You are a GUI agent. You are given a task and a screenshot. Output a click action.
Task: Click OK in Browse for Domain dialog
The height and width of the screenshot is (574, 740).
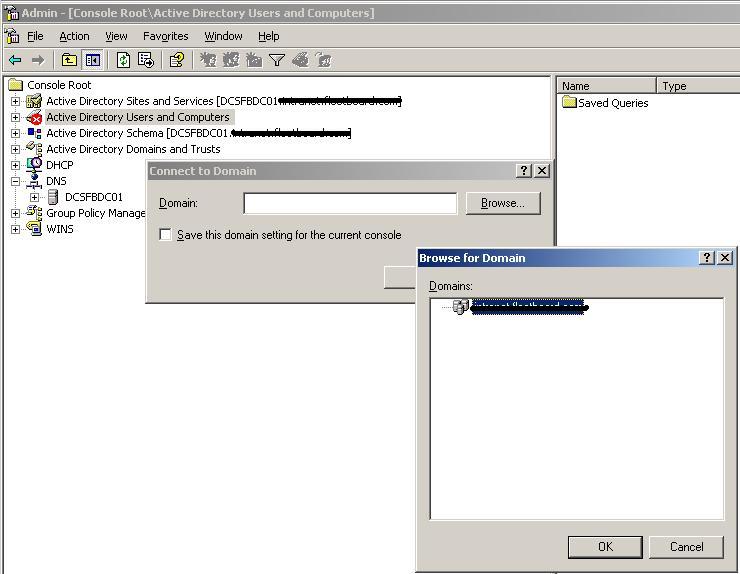[605, 547]
